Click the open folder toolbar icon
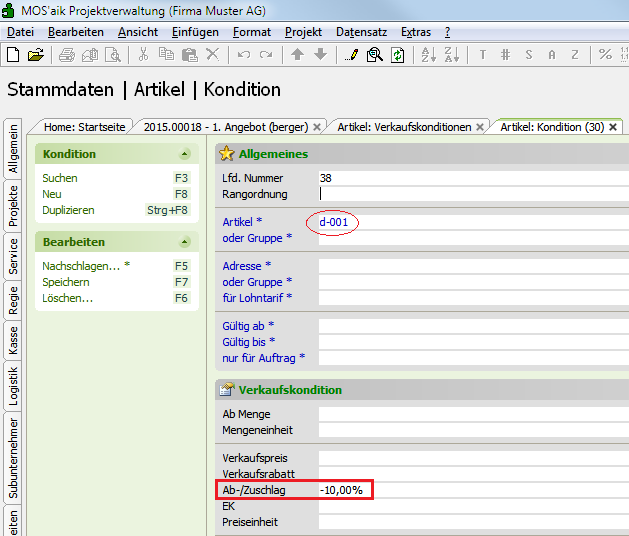Image resolution: width=629 pixels, height=536 pixels. pyautogui.click(x=36, y=55)
